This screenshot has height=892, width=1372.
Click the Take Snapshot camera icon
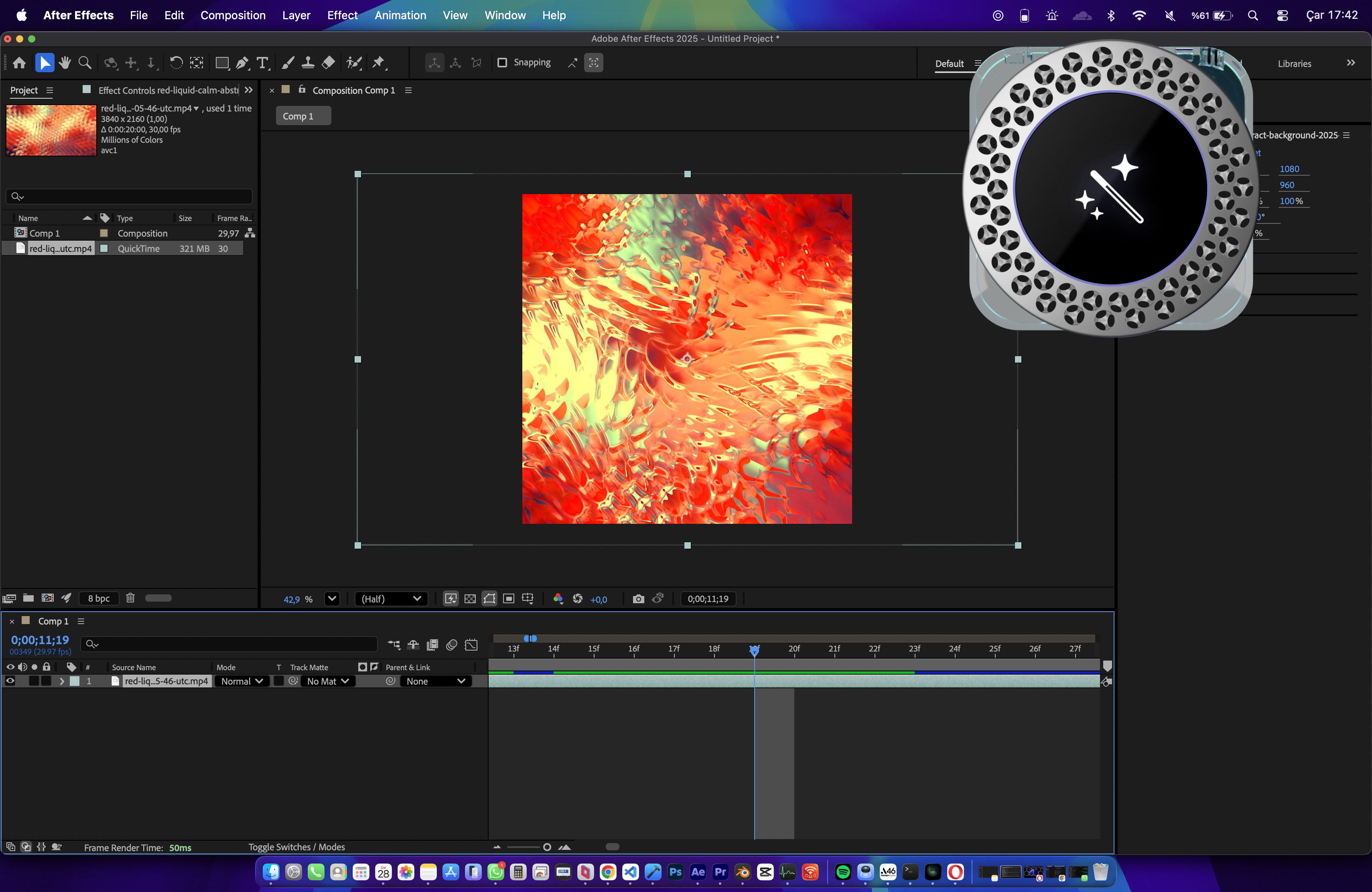[638, 599]
